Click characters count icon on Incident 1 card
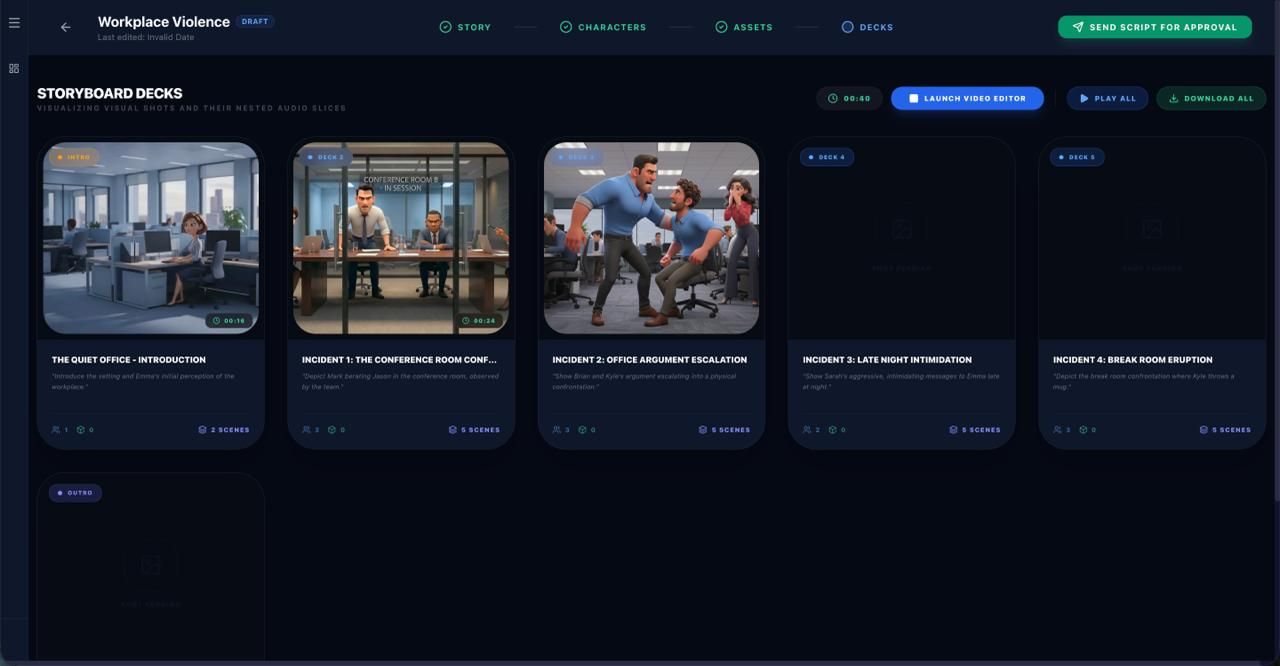1280x666 pixels. click(306, 430)
